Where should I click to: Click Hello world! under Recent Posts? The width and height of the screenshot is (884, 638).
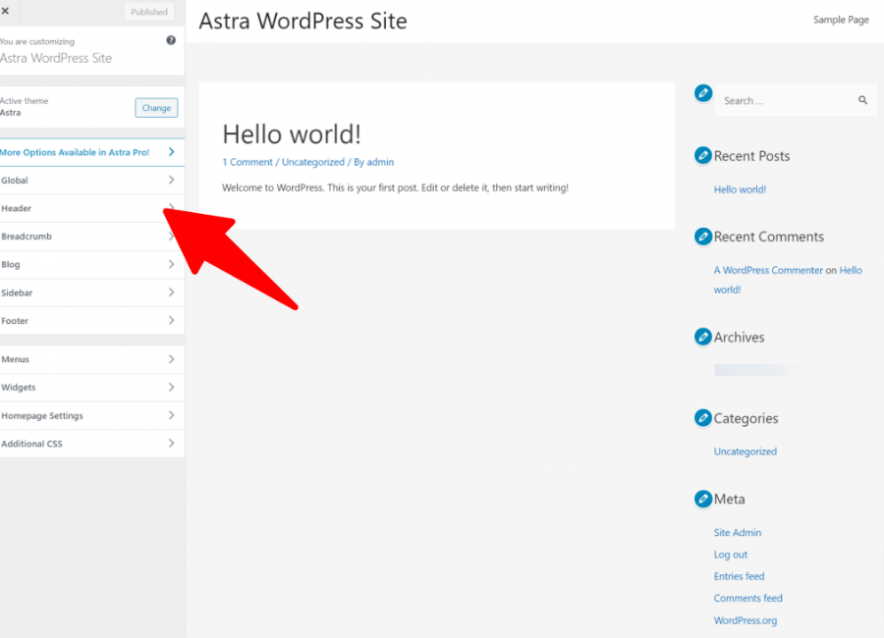pyautogui.click(x=740, y=189)
